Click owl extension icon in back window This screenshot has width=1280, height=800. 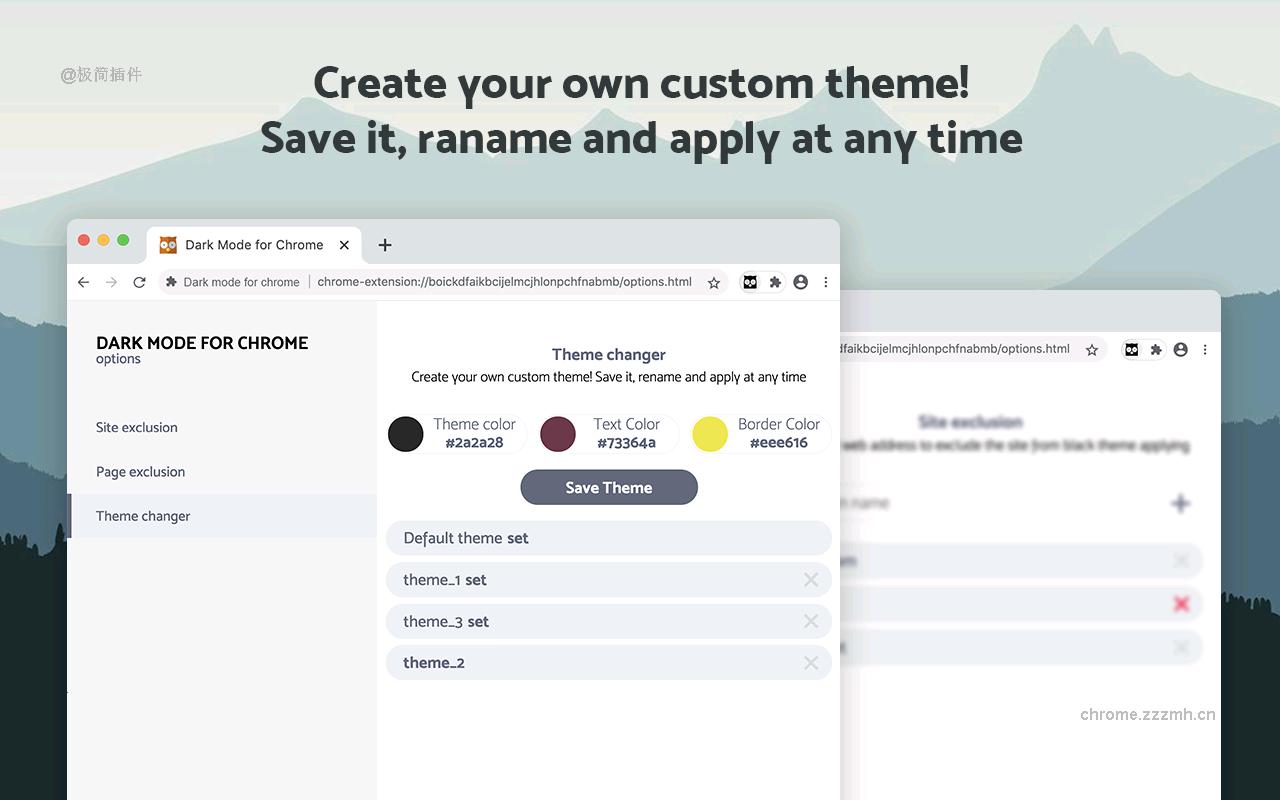(1131, 350)
